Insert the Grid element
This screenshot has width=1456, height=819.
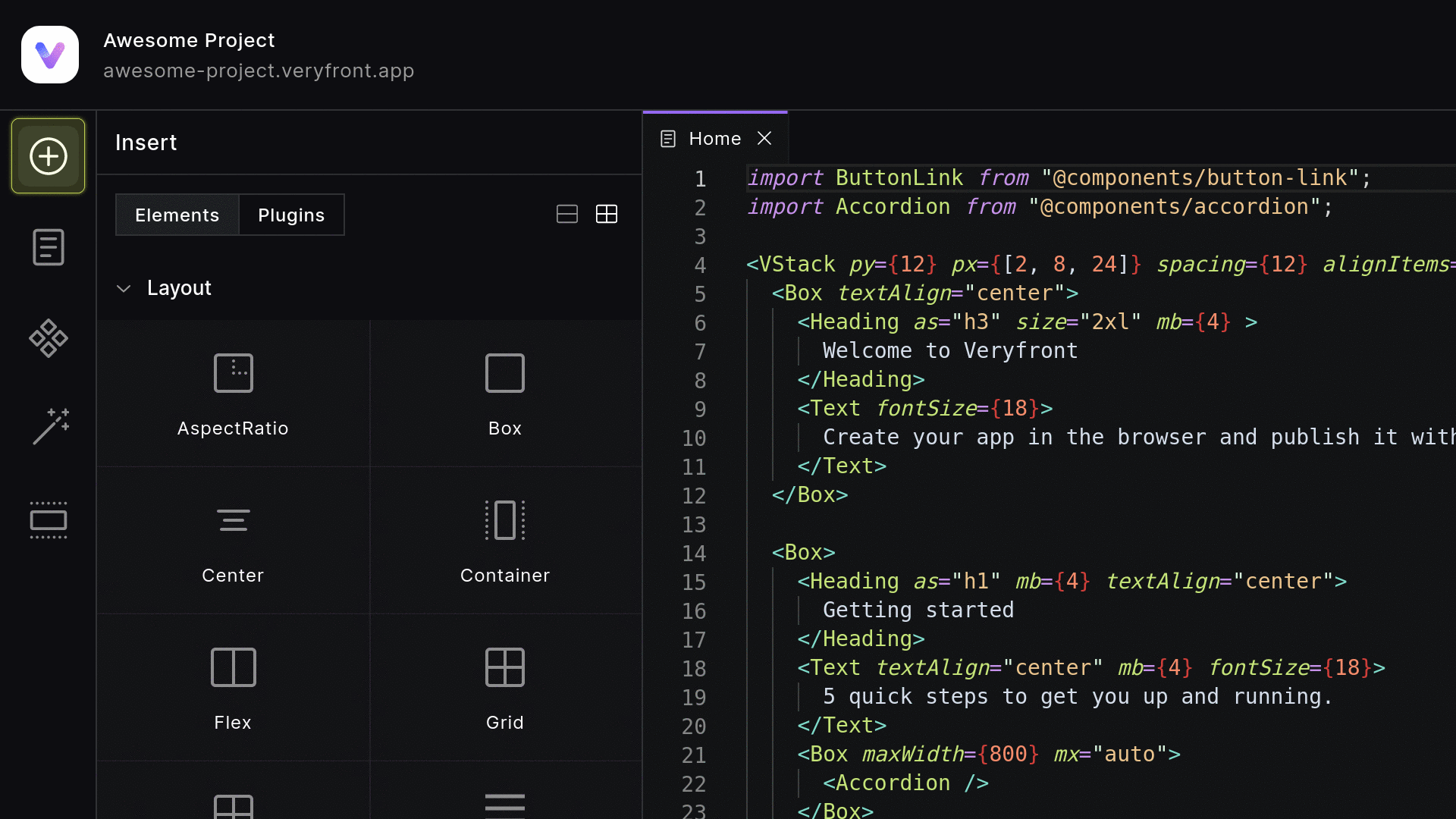coord(505,688)
